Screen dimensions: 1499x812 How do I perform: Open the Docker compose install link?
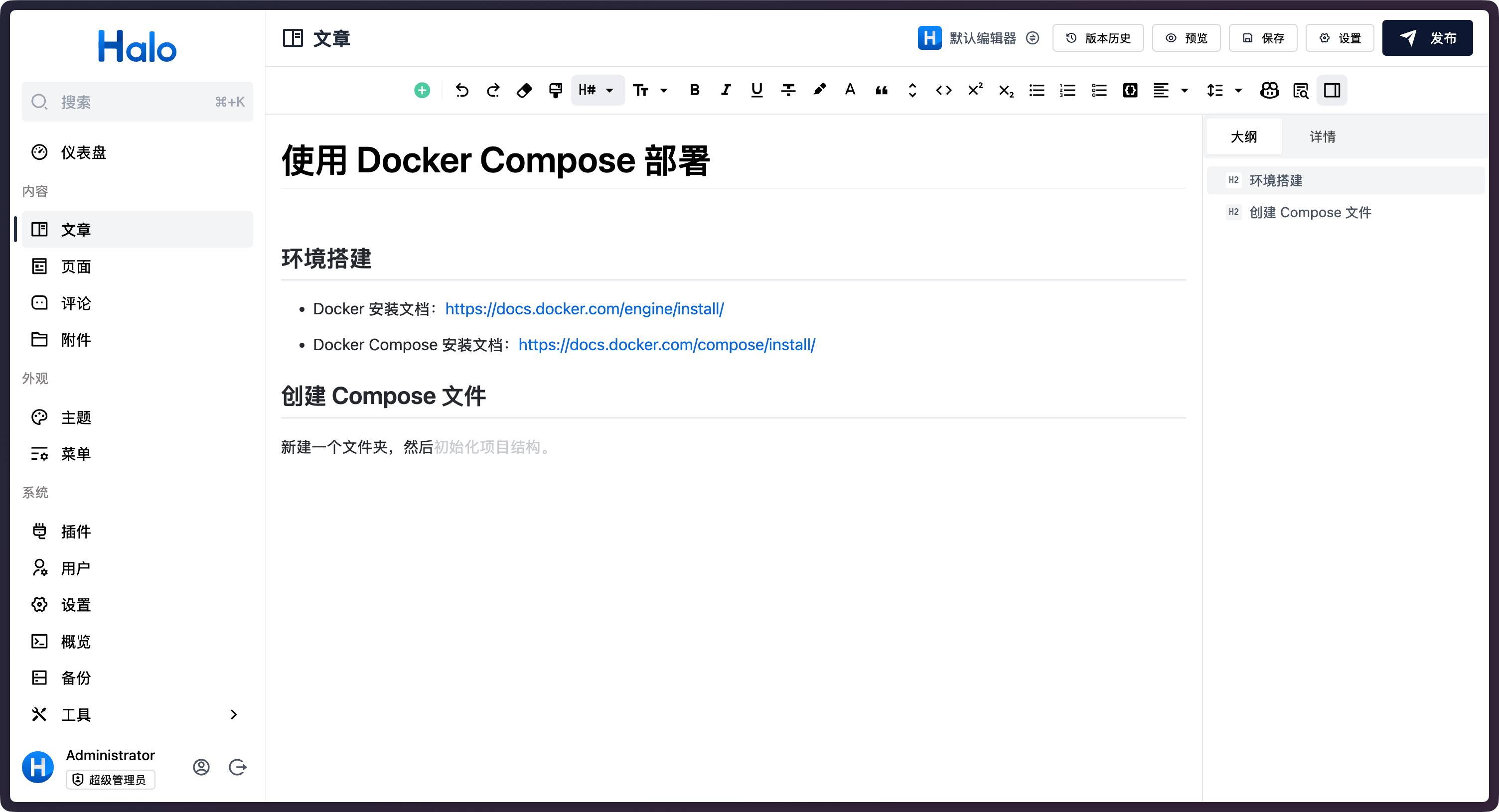coord(667,345)
